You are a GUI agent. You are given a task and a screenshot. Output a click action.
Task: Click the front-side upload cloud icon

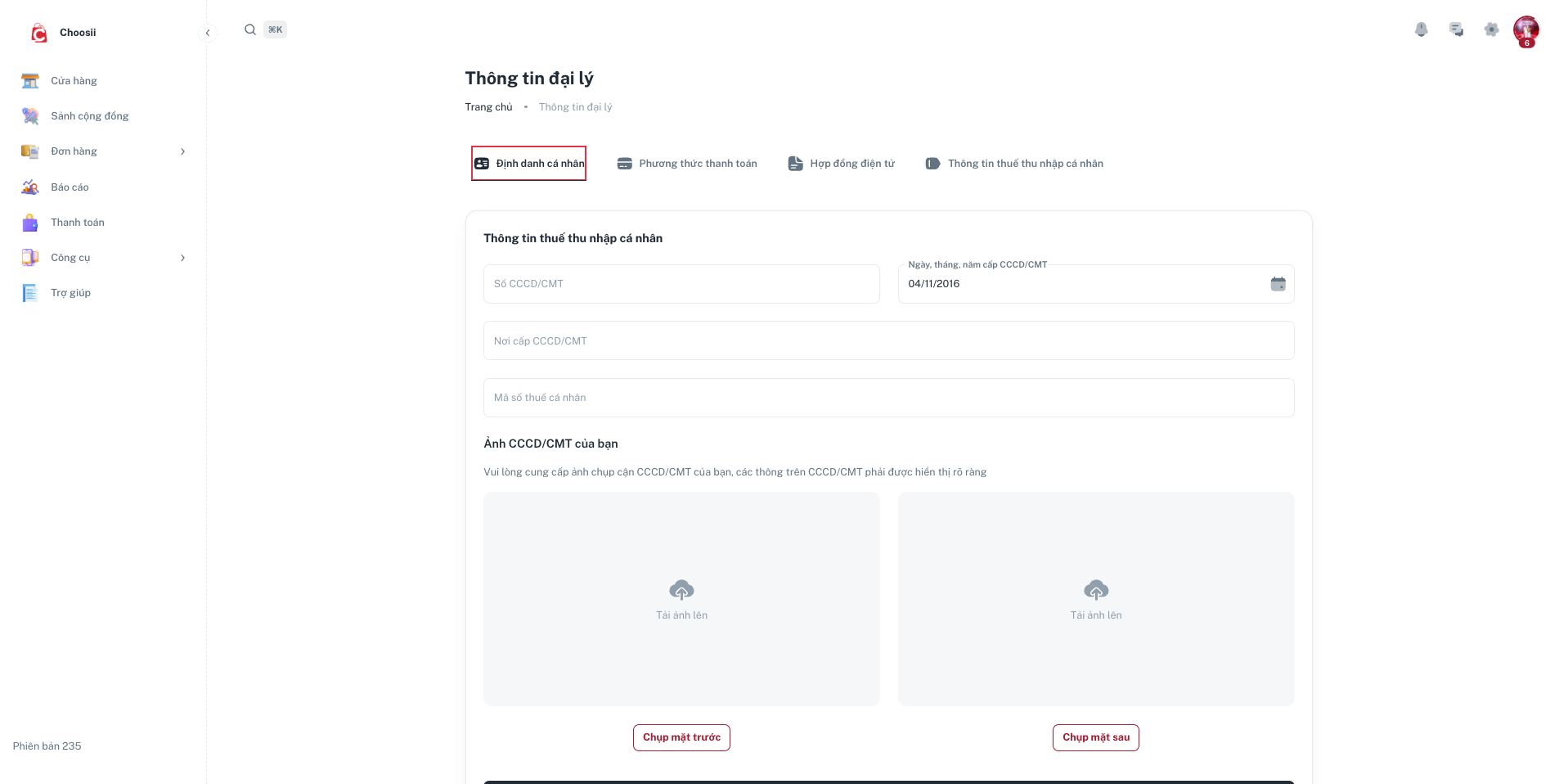tap(681, 589)
